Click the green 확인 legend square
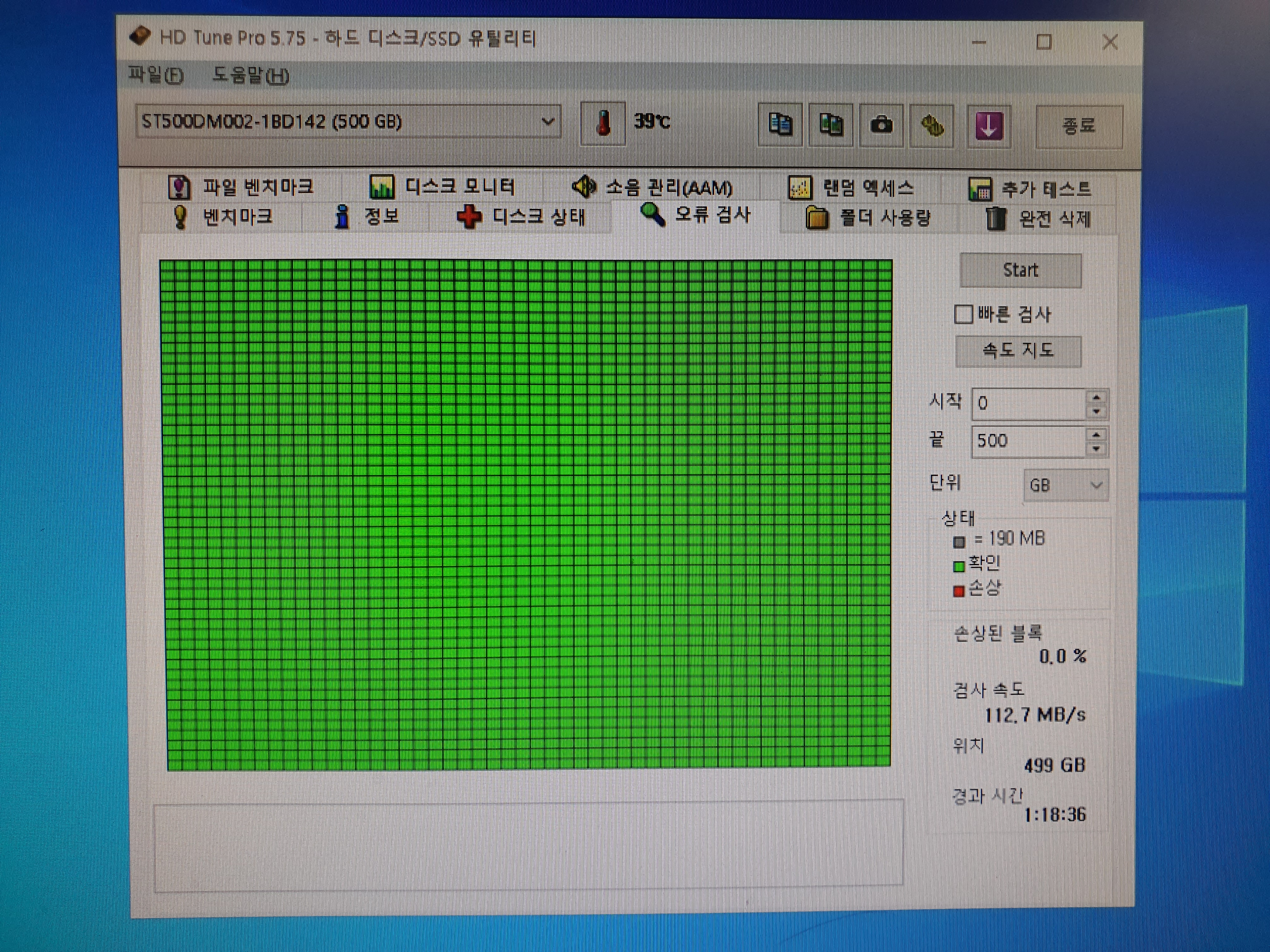 click(x=959, y=567)
